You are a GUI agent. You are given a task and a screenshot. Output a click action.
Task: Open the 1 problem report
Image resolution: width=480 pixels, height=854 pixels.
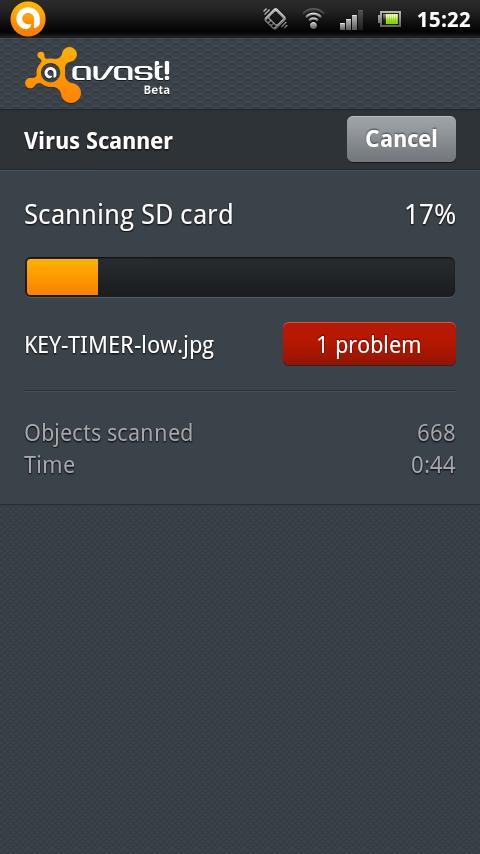tap(369, 344)
